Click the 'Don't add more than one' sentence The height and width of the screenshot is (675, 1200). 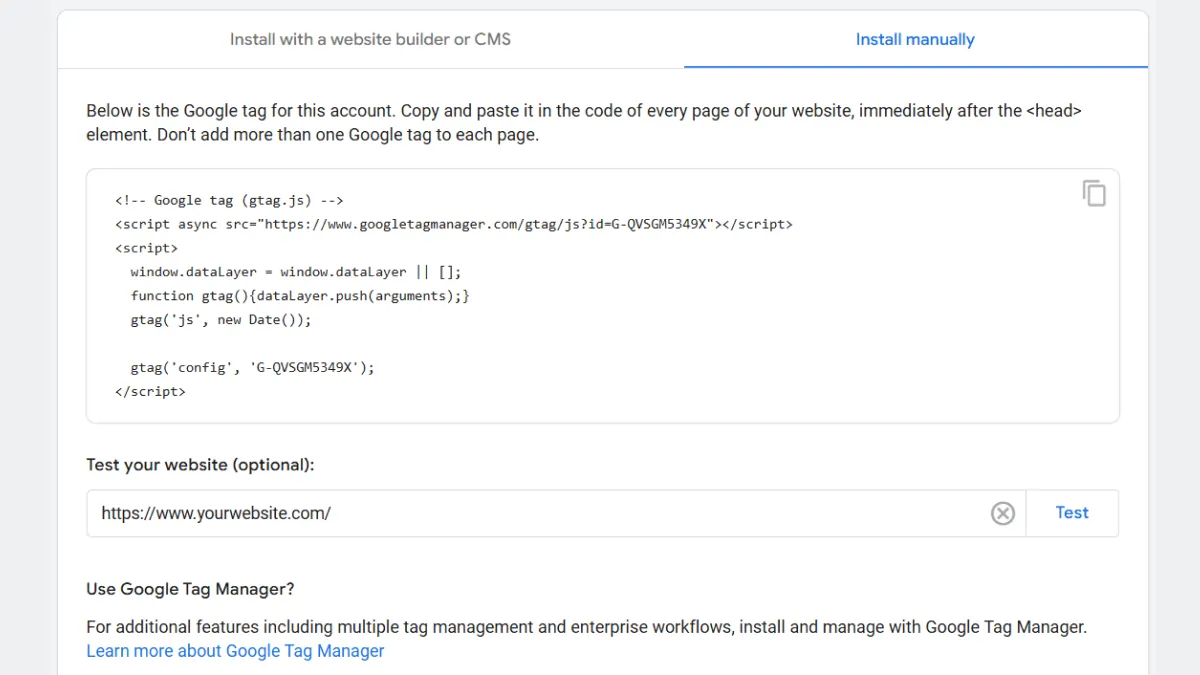click(348, 134)
